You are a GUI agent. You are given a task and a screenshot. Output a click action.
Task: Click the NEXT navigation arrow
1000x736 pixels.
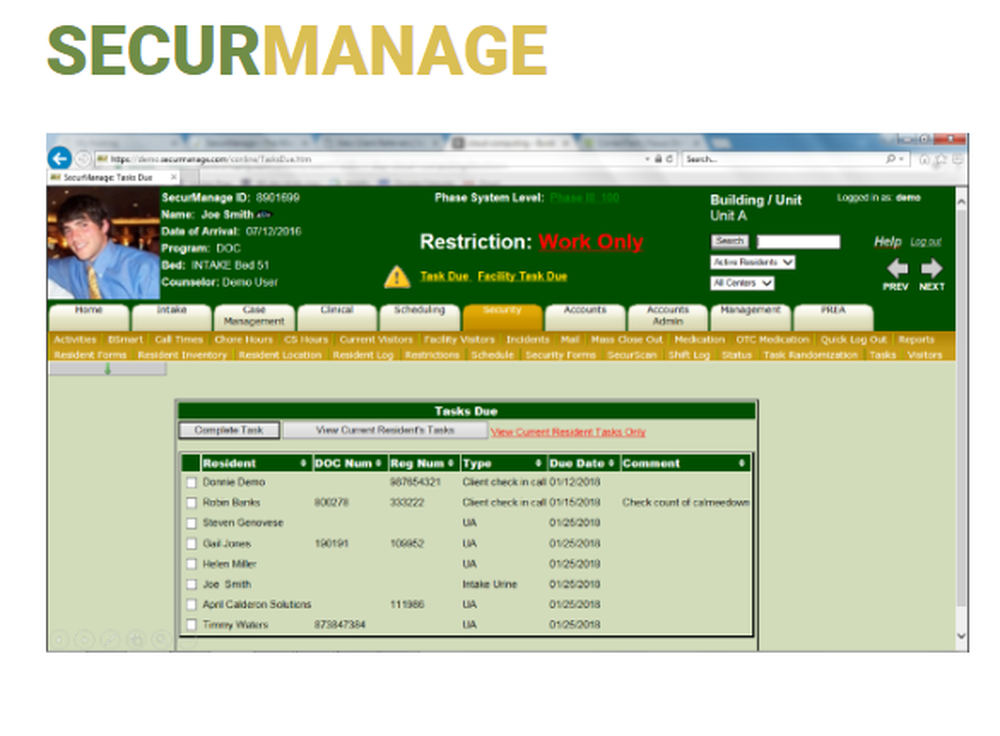click(931, 267)
